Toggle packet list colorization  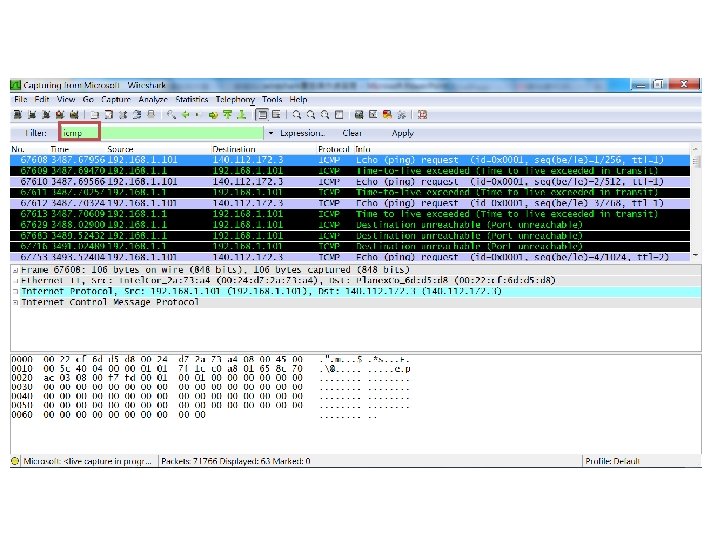262,115
